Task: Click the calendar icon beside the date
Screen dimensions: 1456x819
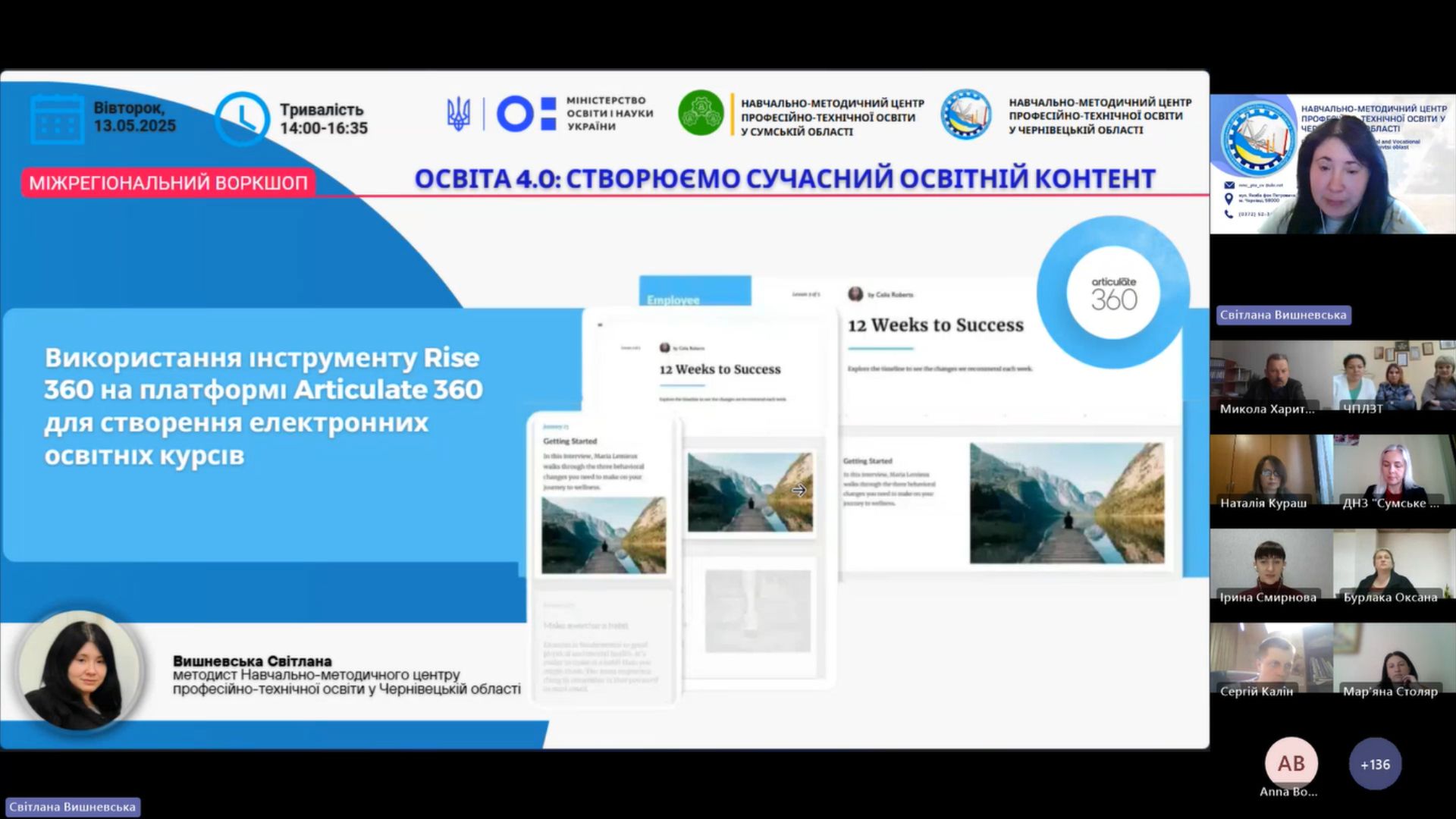Action: click(57, 119)
